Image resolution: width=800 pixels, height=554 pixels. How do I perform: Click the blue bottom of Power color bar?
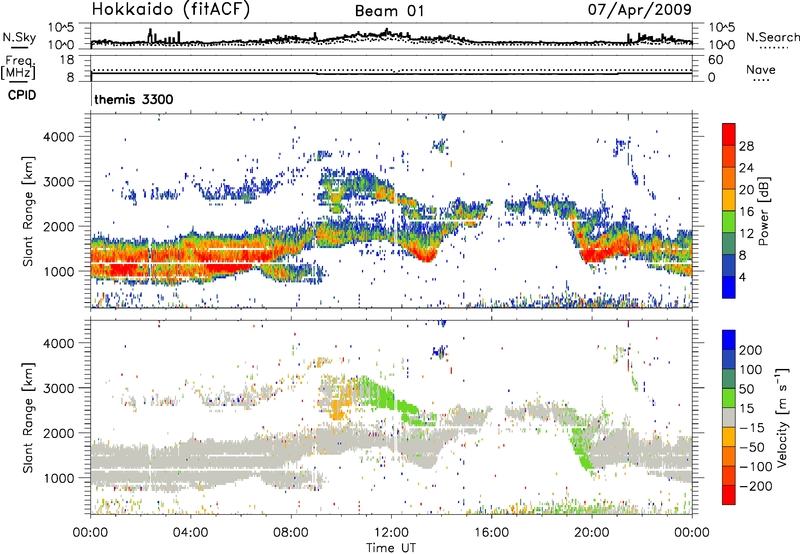(729, 289)
